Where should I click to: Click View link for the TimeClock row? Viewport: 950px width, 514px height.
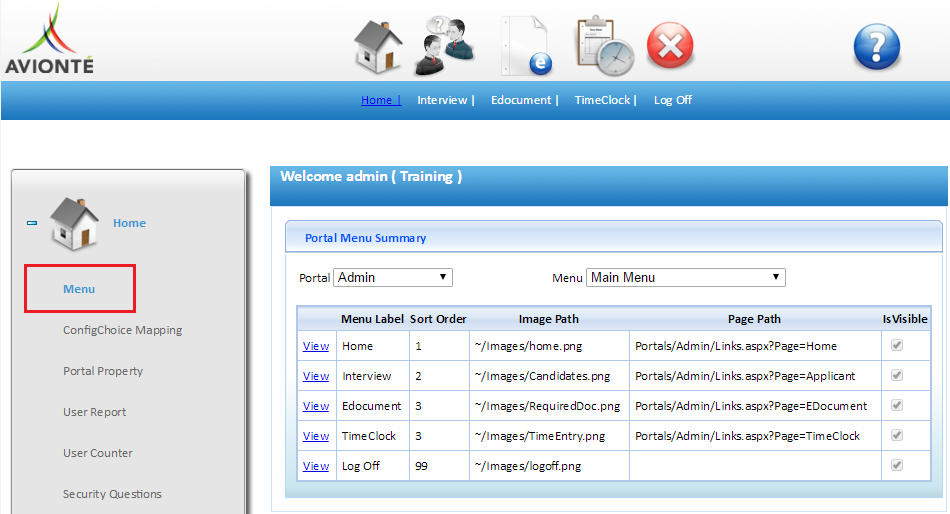(316, 436)
